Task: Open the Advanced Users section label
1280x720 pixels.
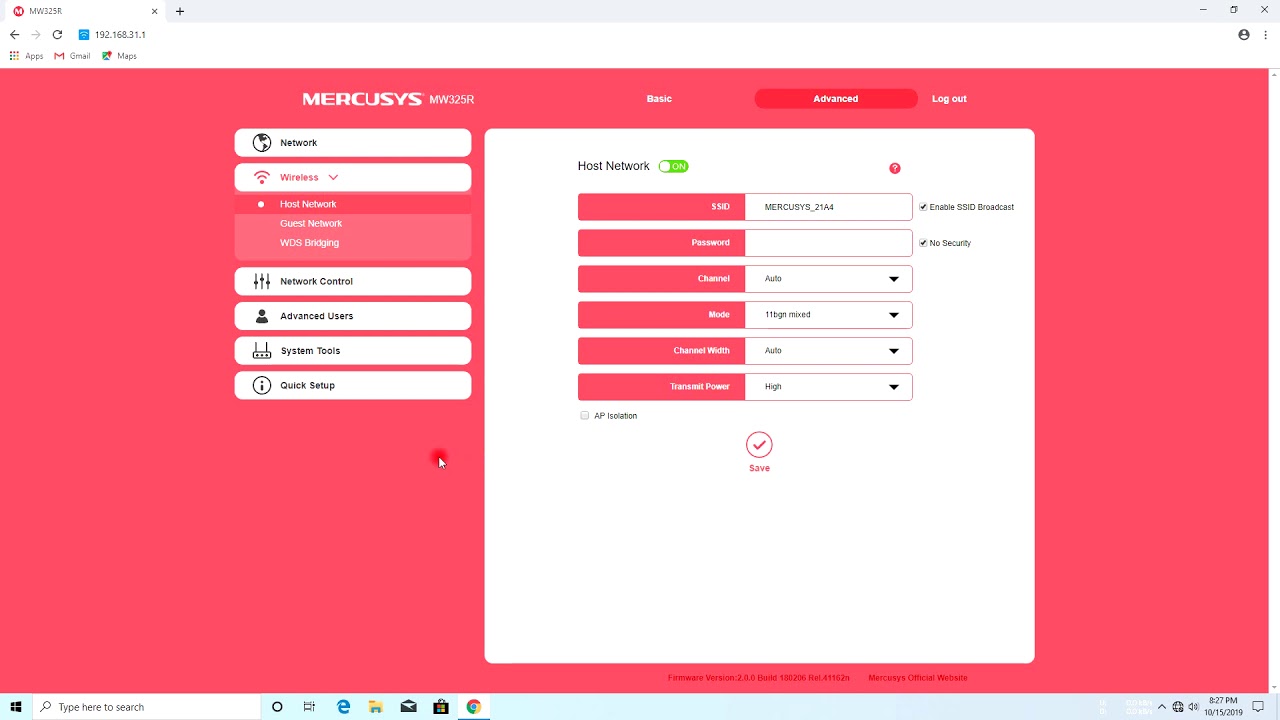Action: [x=316, y=316]
